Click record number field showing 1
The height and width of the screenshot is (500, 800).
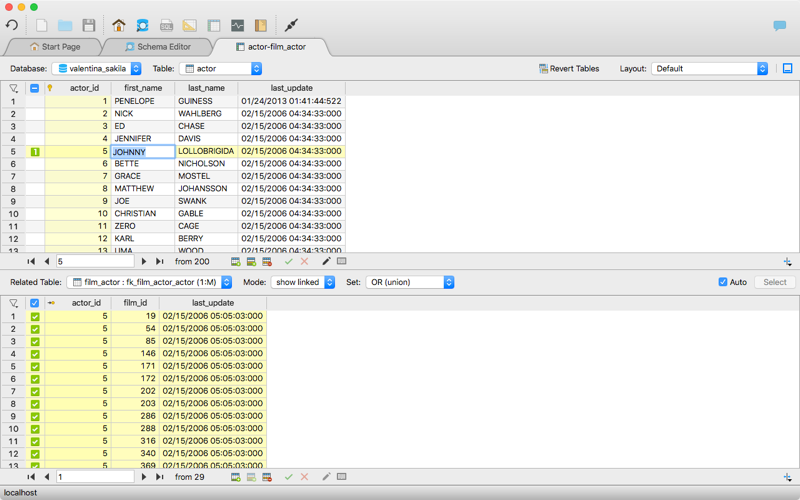(x=95, y=477)
